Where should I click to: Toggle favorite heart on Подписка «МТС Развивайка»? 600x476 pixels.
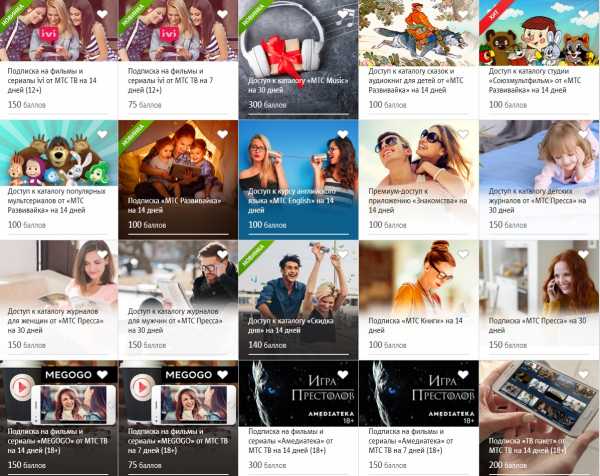222,135
